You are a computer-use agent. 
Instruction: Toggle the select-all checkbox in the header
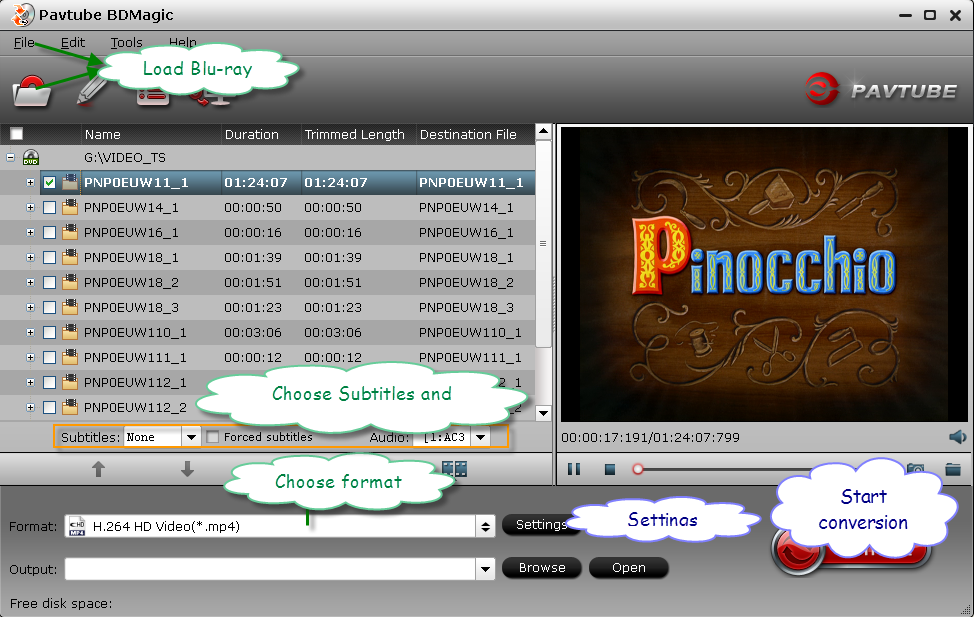coord(17,134)
